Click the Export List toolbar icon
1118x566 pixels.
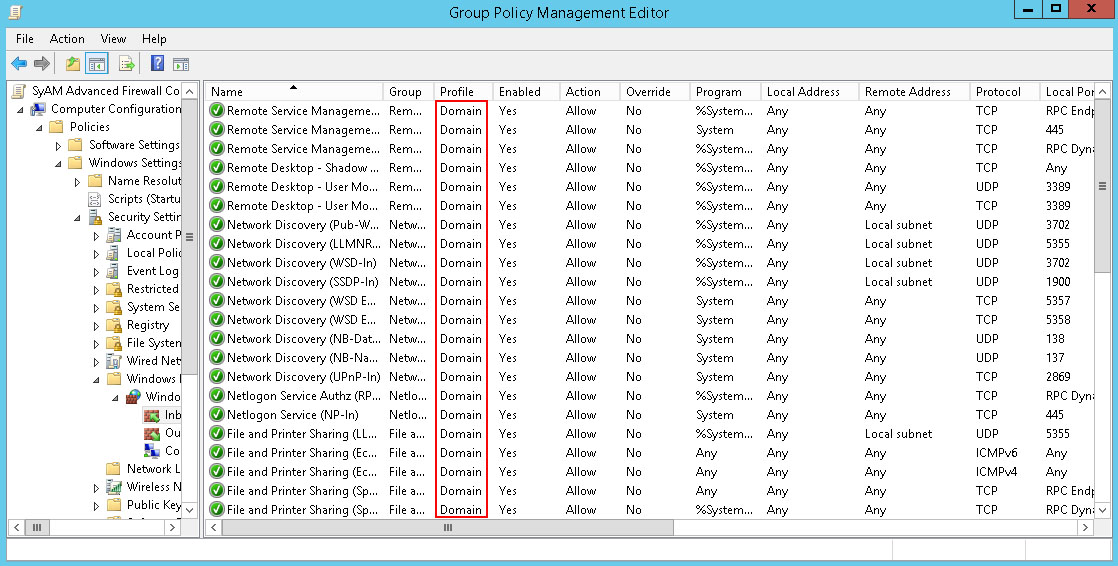coord(127,64)
